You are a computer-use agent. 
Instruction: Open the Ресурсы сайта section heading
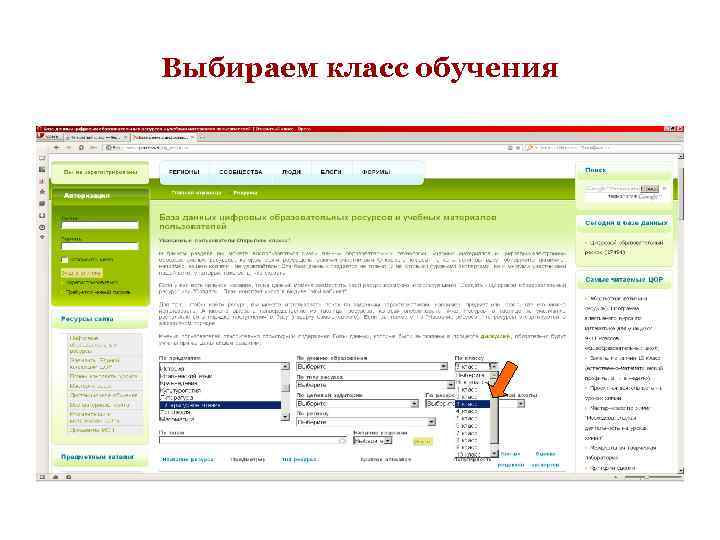pyautogui.click(x=87, y=319)
